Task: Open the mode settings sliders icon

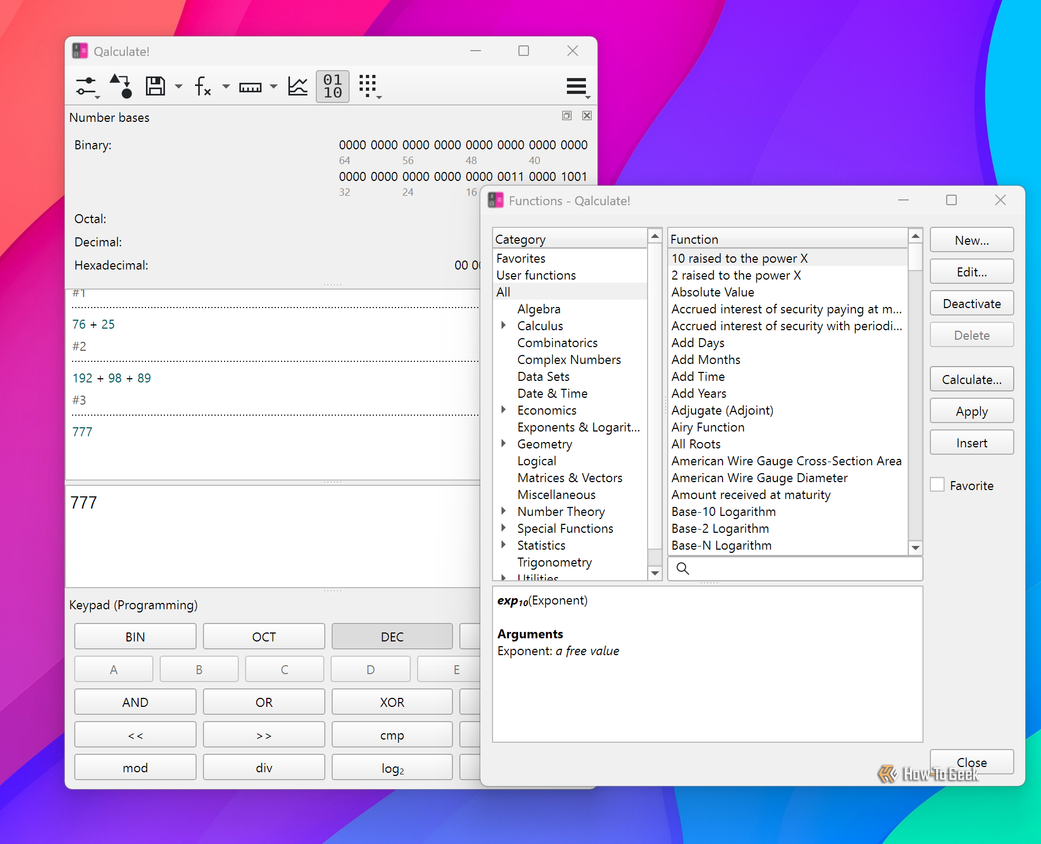Action: (x=86, y=86)
